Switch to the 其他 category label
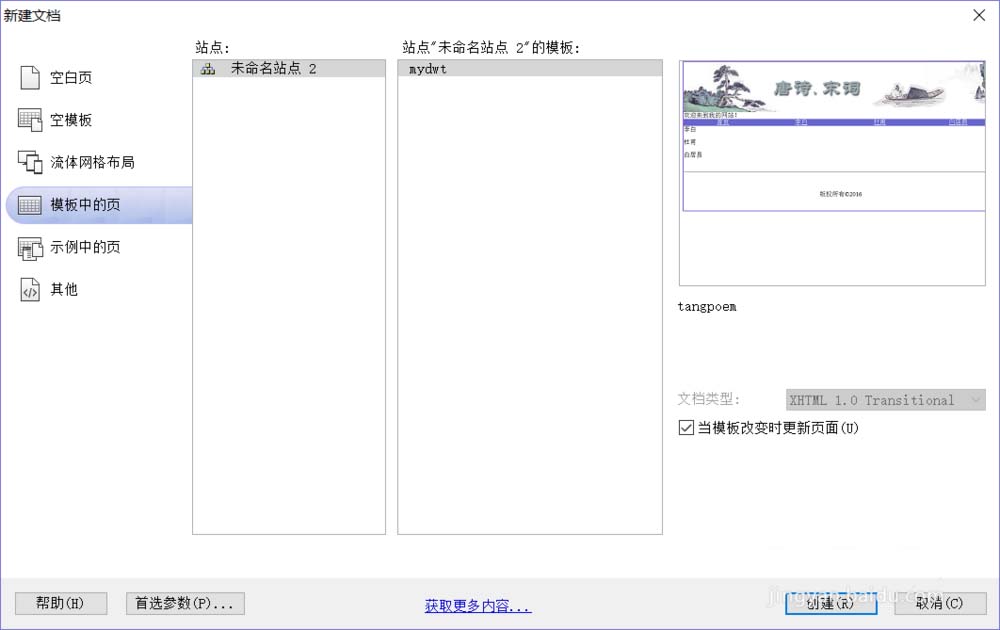 (64, 289)
